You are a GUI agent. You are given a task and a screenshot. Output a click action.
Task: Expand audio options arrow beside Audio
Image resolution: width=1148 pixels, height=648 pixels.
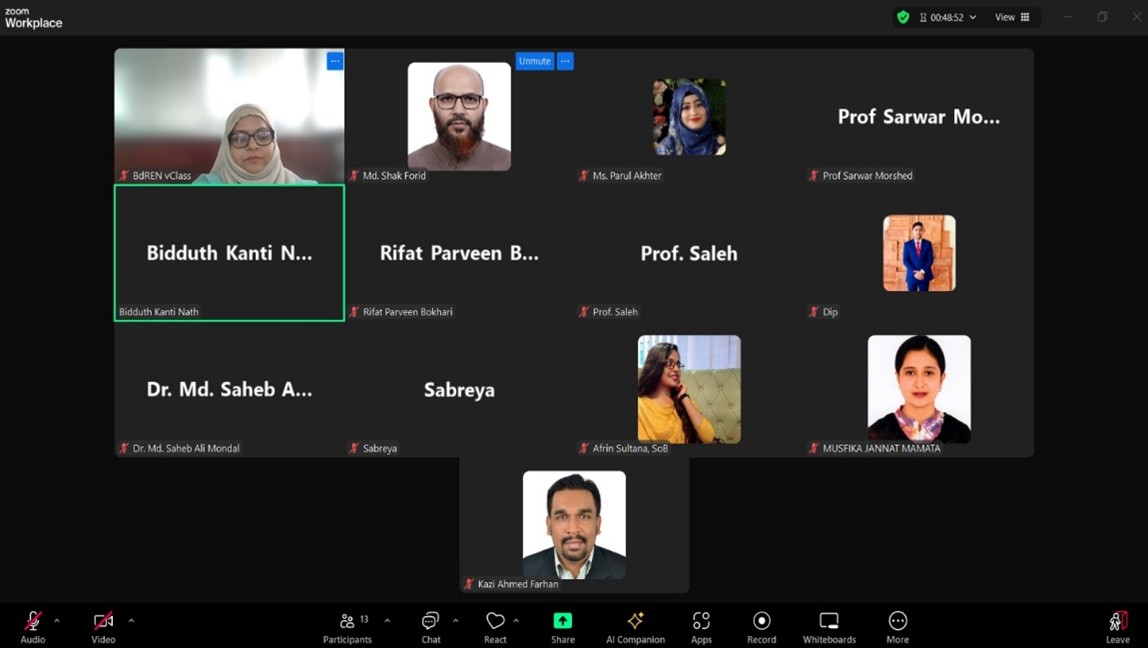click(57, 621)
